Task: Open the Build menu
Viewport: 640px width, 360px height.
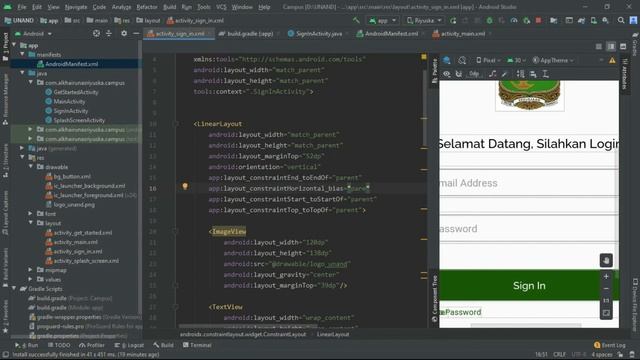Action: point(169,7)
